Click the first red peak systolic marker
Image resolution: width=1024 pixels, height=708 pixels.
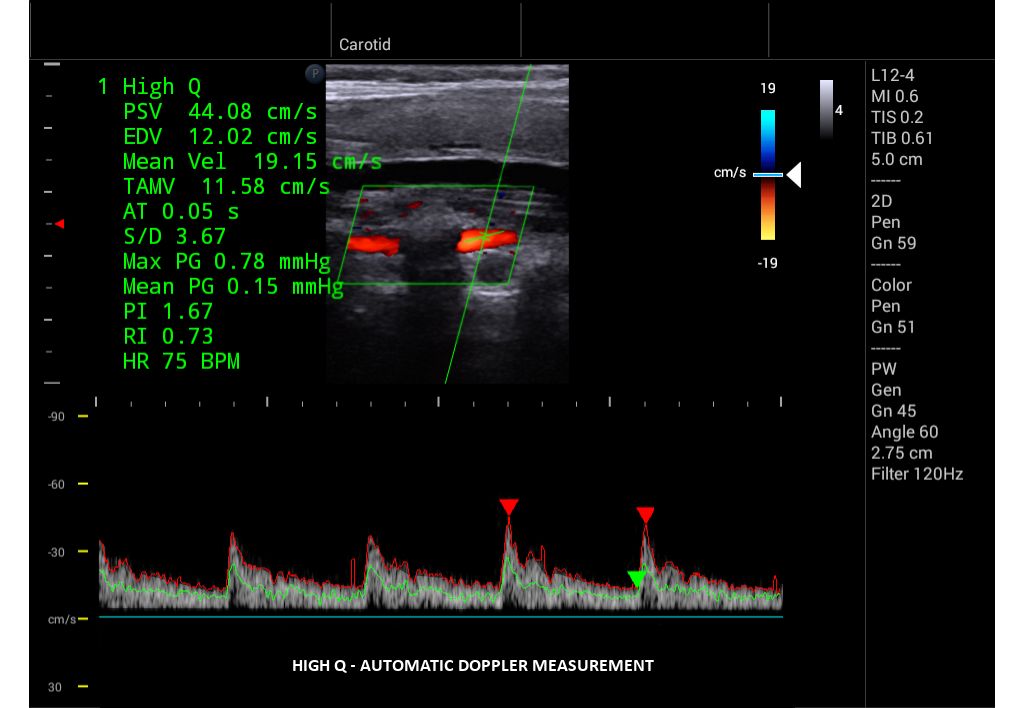click(x=509, y=508)
